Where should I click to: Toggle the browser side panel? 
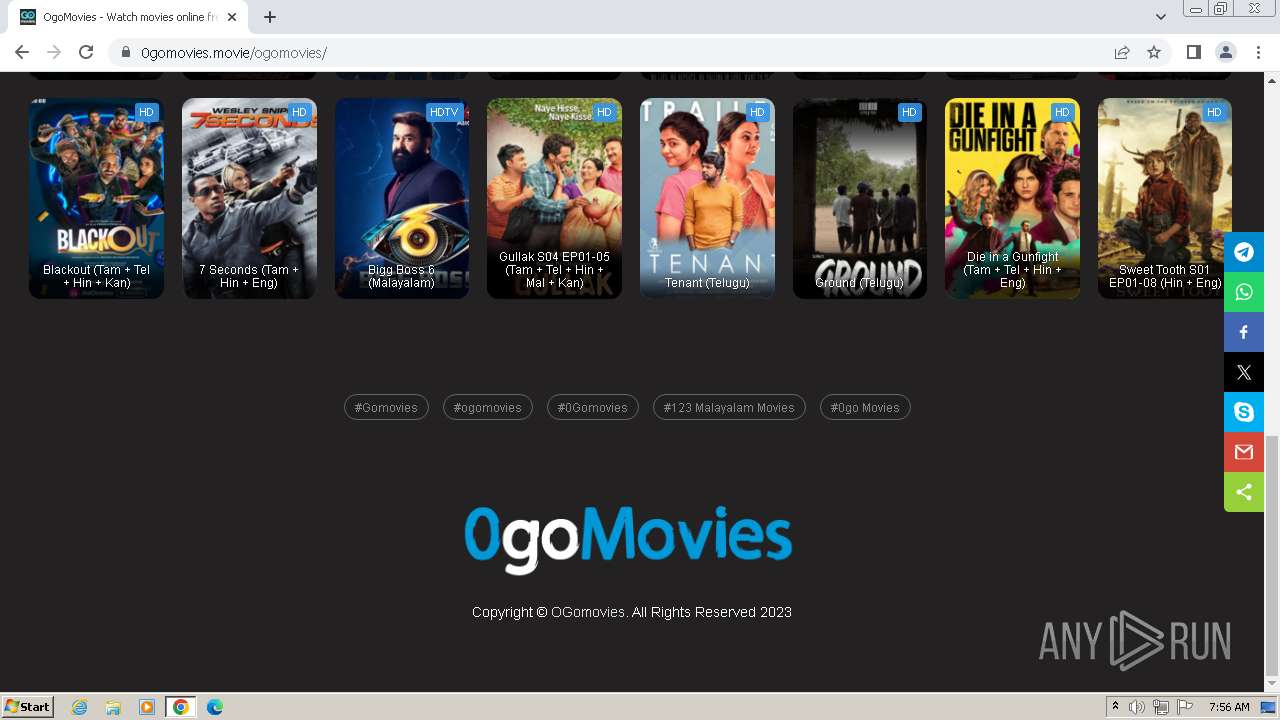1193,52
